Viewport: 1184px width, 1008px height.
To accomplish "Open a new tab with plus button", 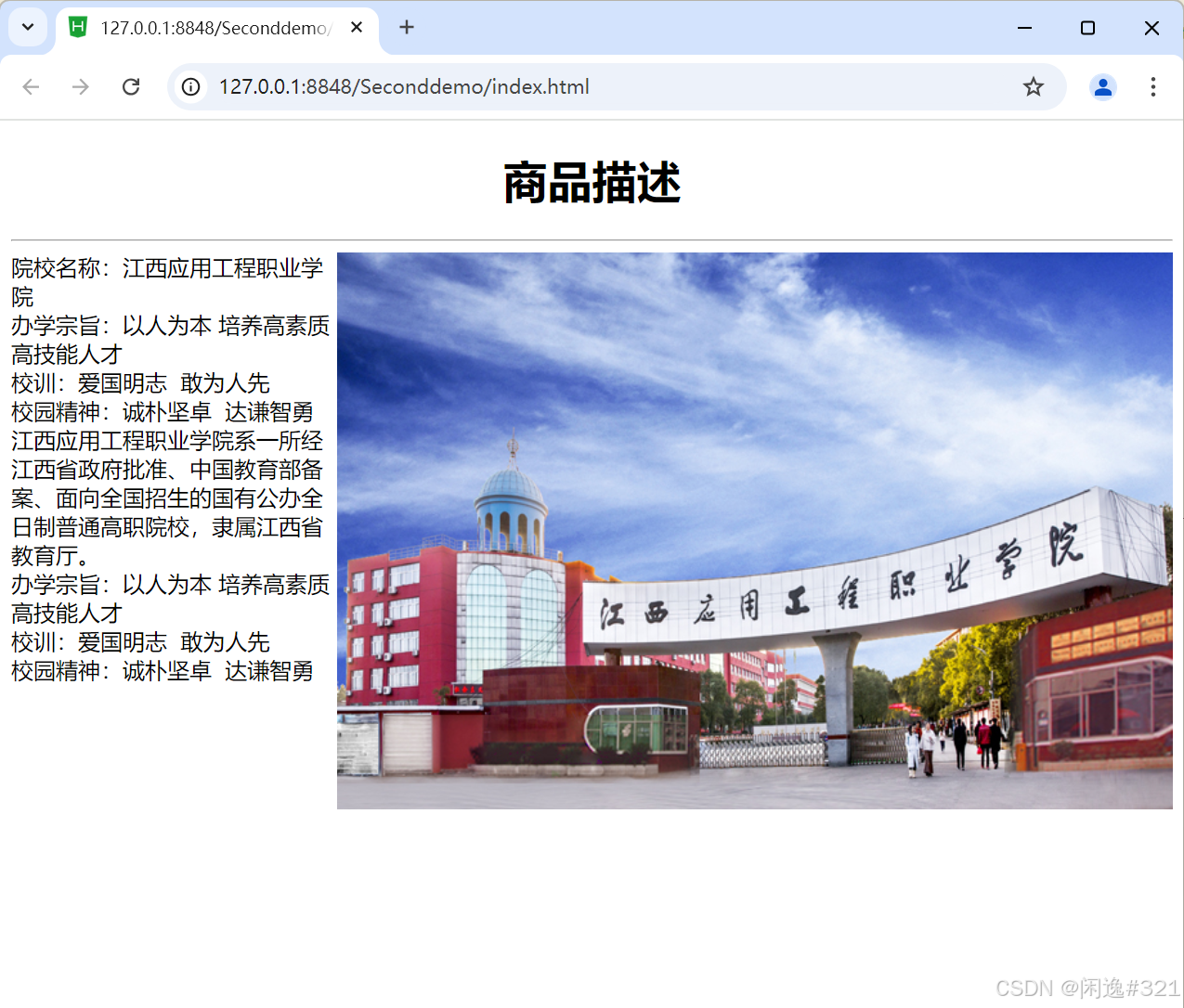I will (x=407, y=27).
